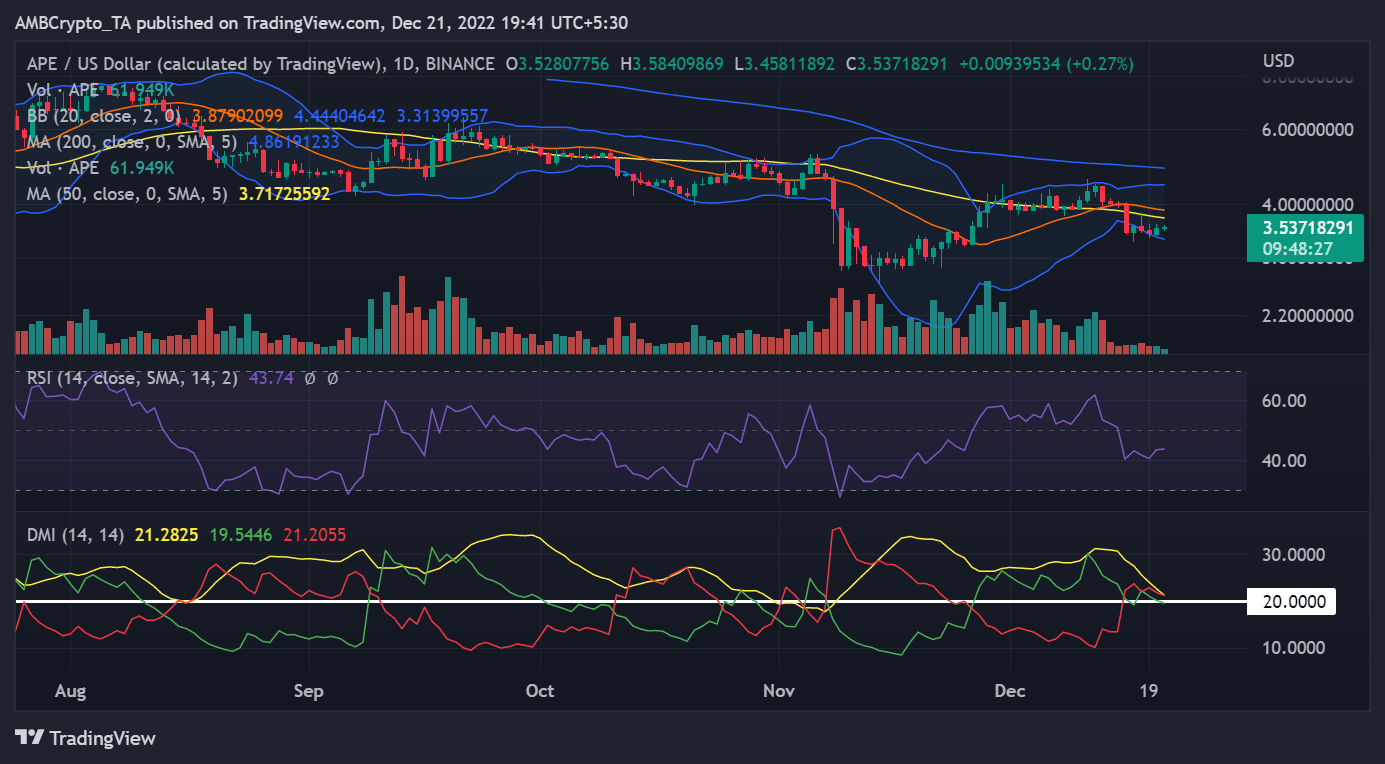The image size is (1385, 764).
Task: Click the current price tag 3.53718291 on the axis
Action: click(x=1306, y=228)
